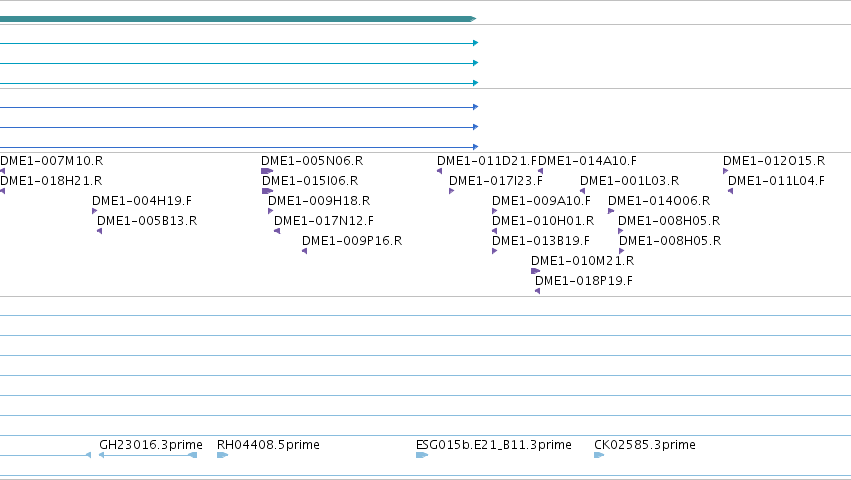Viewport: 851px width, 480px height.
Task: Click the blue glyph under RH04408.5prime
Action: (223, 455)
